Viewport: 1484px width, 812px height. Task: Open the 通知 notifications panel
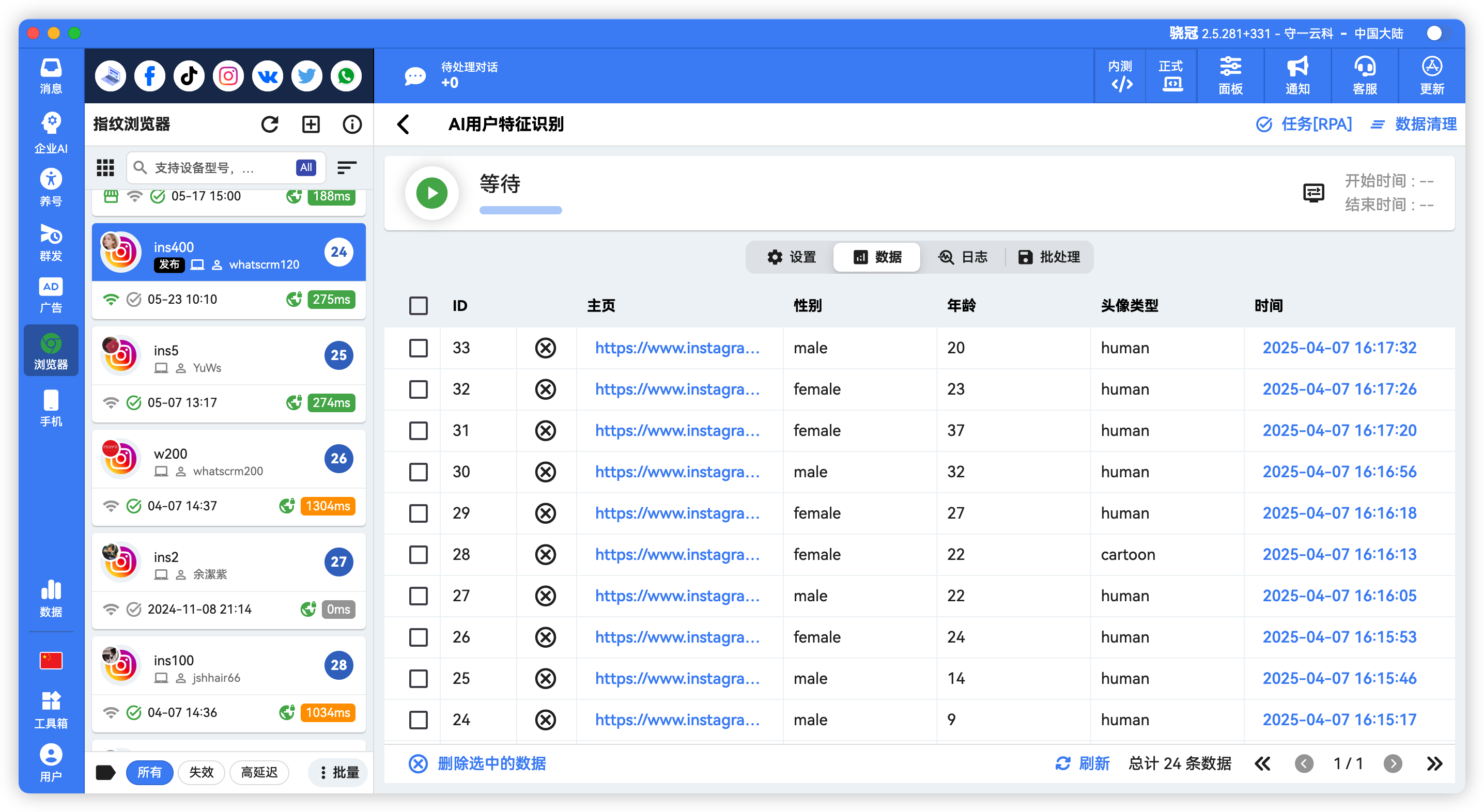[x=1297, y=75]
